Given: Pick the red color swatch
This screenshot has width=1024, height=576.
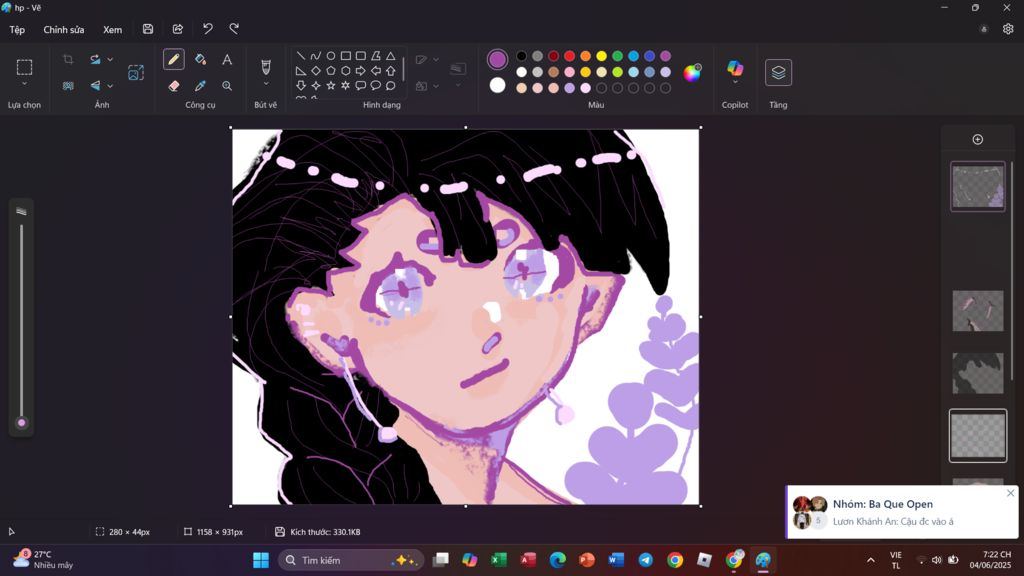Looking at the screenshot, I should (569, 56).
